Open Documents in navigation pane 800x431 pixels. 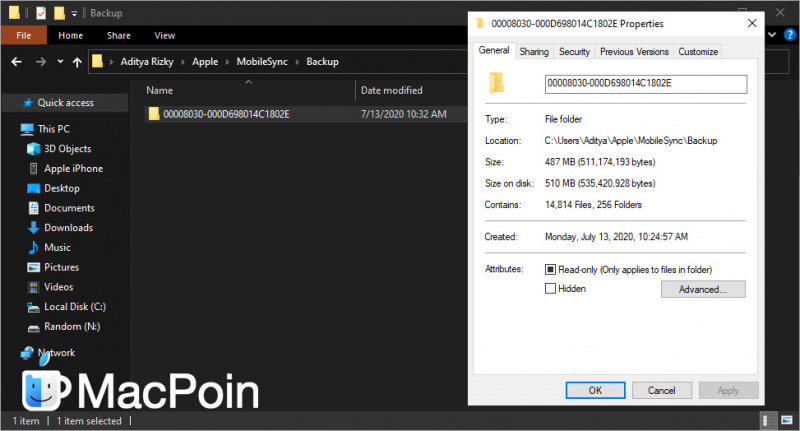tap(69, 208)
